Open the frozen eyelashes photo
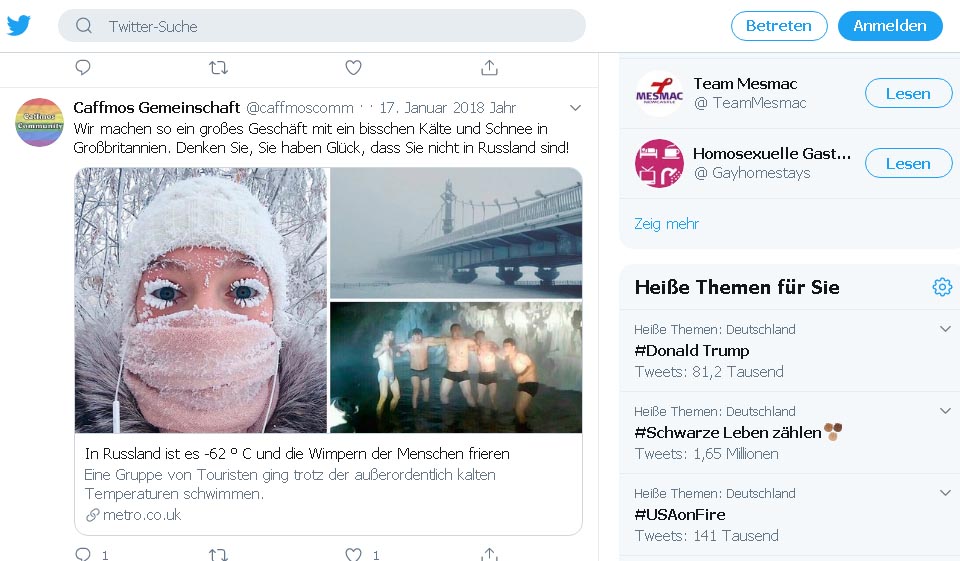 tap(201, 300)
